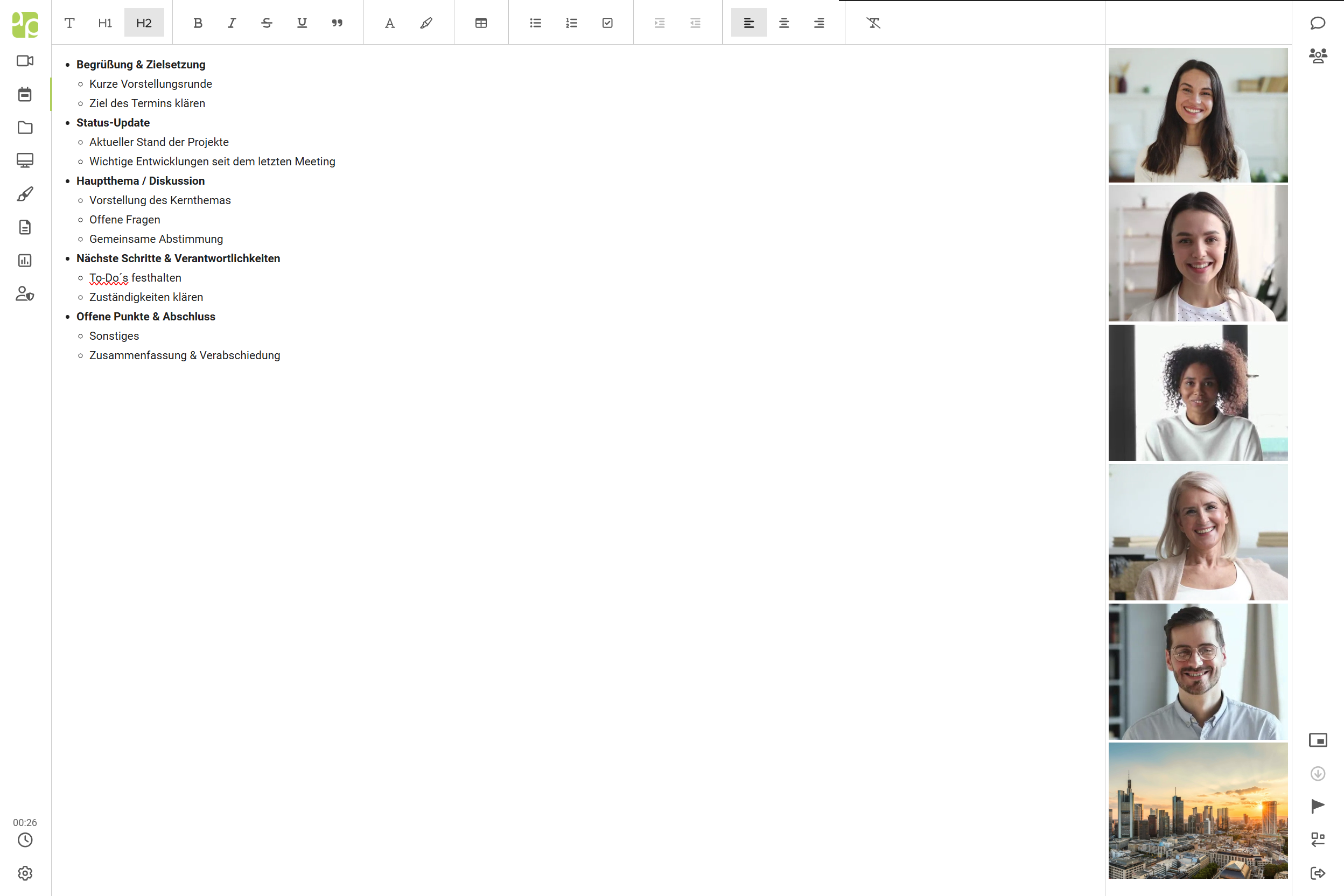
Task: Click the clear formatting button
Action: pyautogui.click(x=873, y=23)
